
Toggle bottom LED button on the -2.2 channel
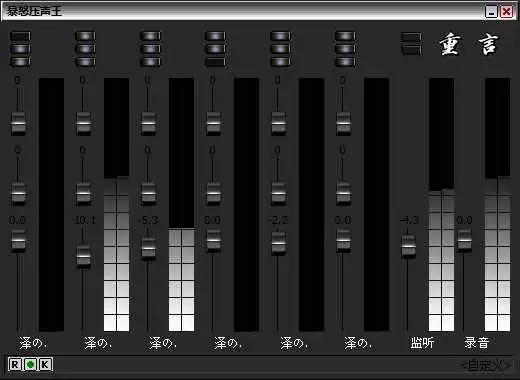[x=280, y=62]
